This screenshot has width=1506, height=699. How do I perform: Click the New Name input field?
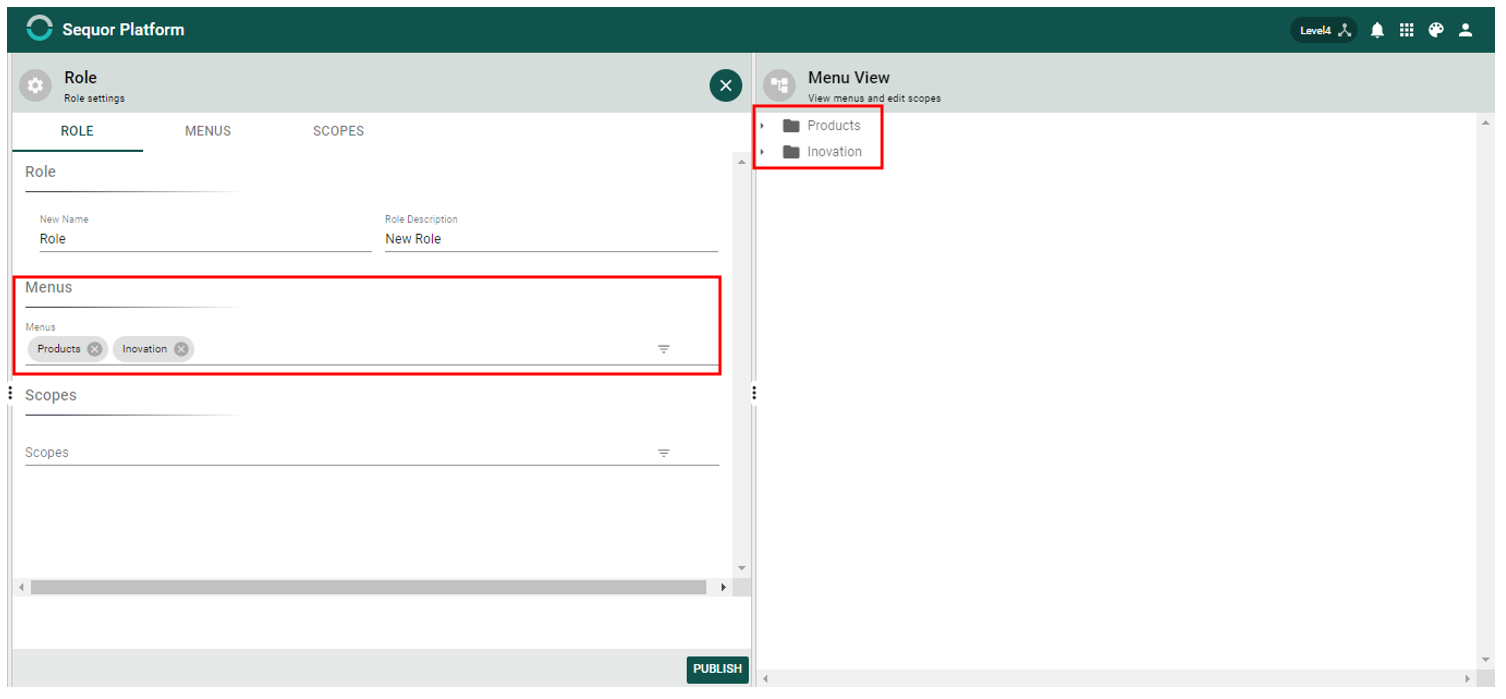[x=205, y=239]
